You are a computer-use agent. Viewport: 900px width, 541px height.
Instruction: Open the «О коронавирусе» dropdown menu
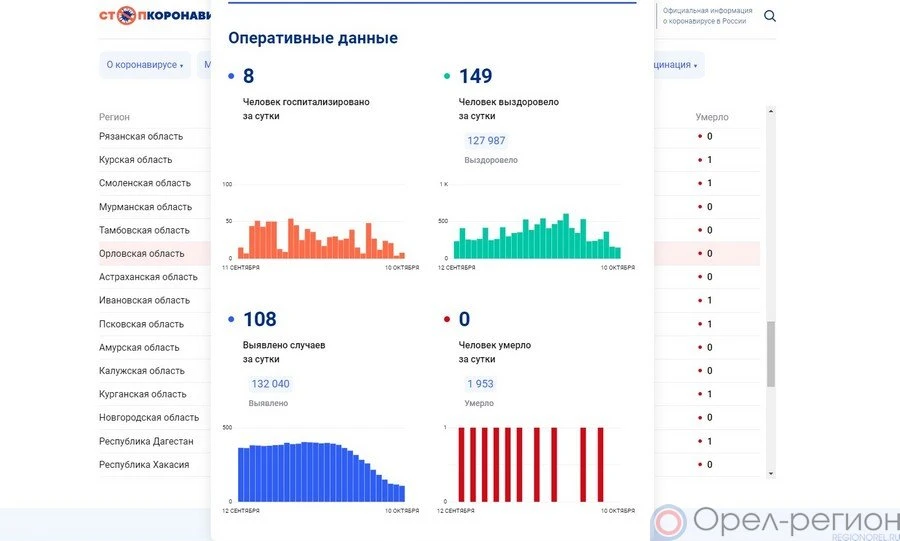point(145,65)
